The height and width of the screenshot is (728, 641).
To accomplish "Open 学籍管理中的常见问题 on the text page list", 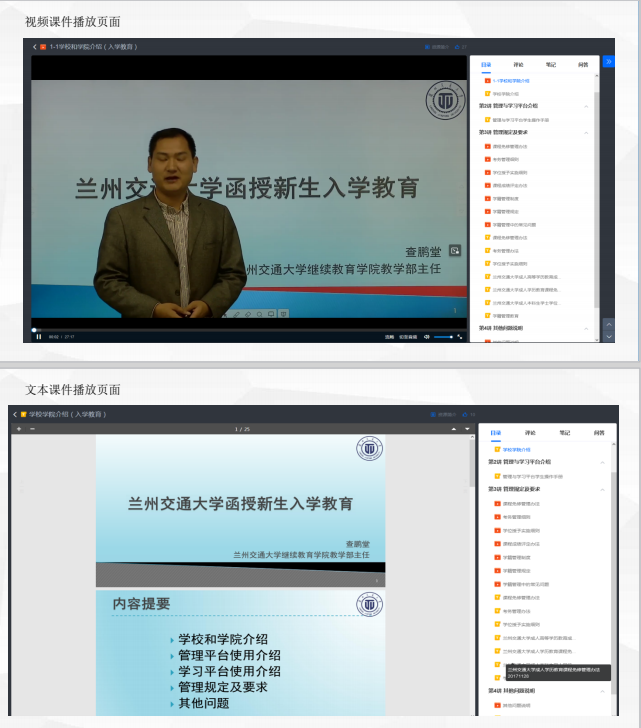I will point(525,584).
